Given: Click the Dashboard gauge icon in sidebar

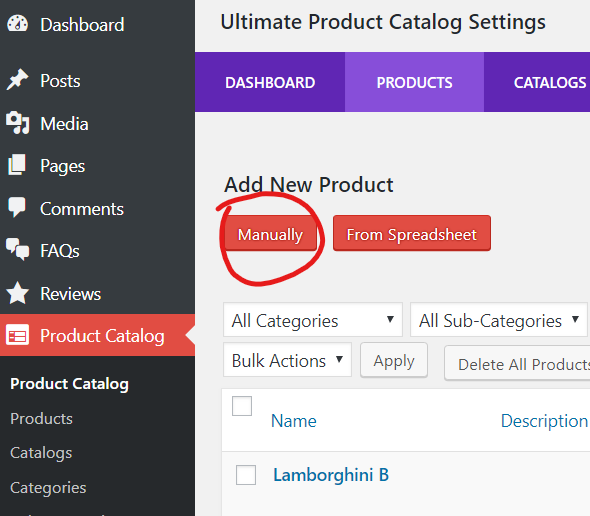Looking at the screenshot, I should click(x=17, y=24).
